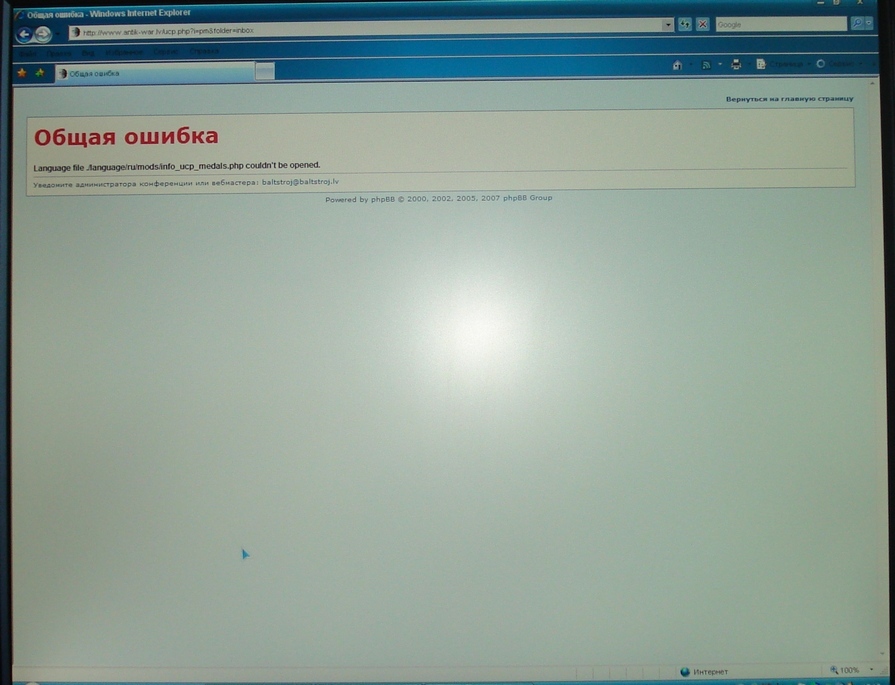Open the Favorites Center star icon
This screenshot has height=685, width=895.
[x=22, y=73]
